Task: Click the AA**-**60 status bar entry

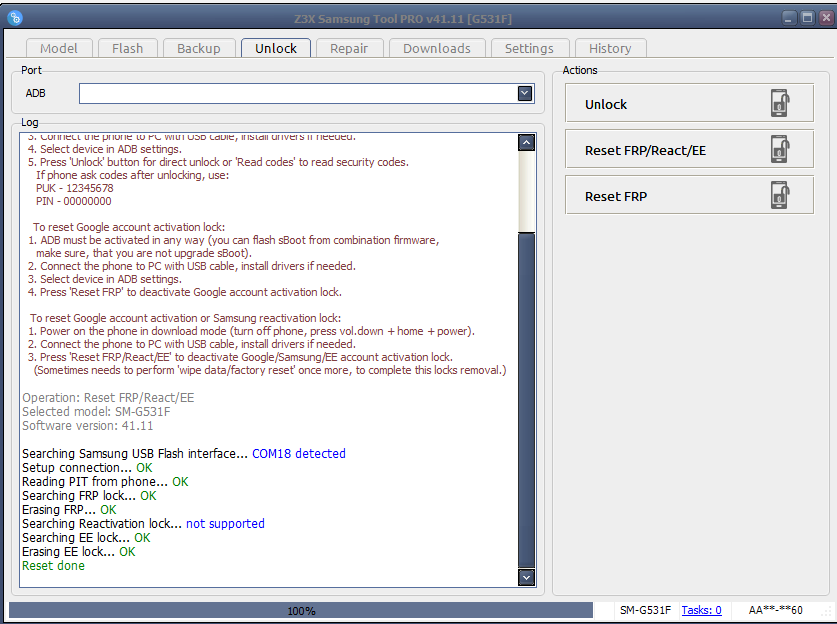Action: pos(776,610)
